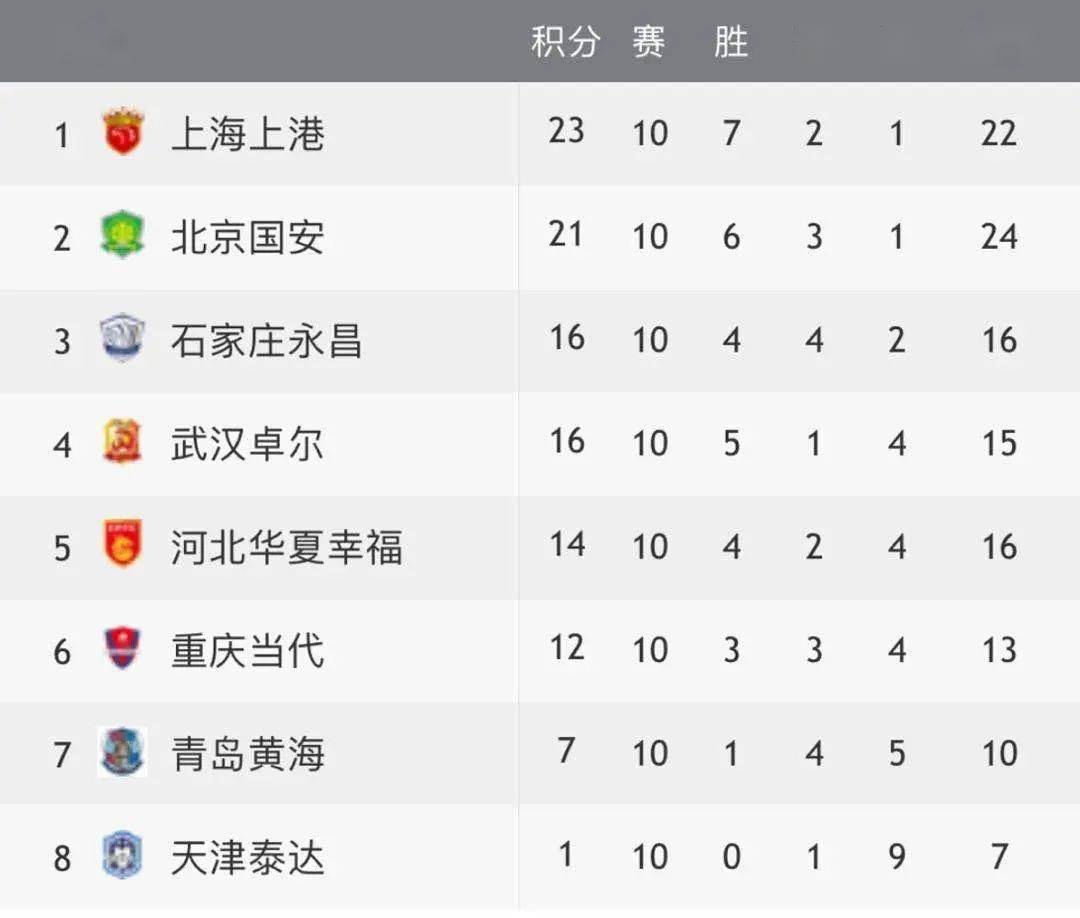Sort by the 积分 column header
This screenshot has width=1080, height=918.
565,41
